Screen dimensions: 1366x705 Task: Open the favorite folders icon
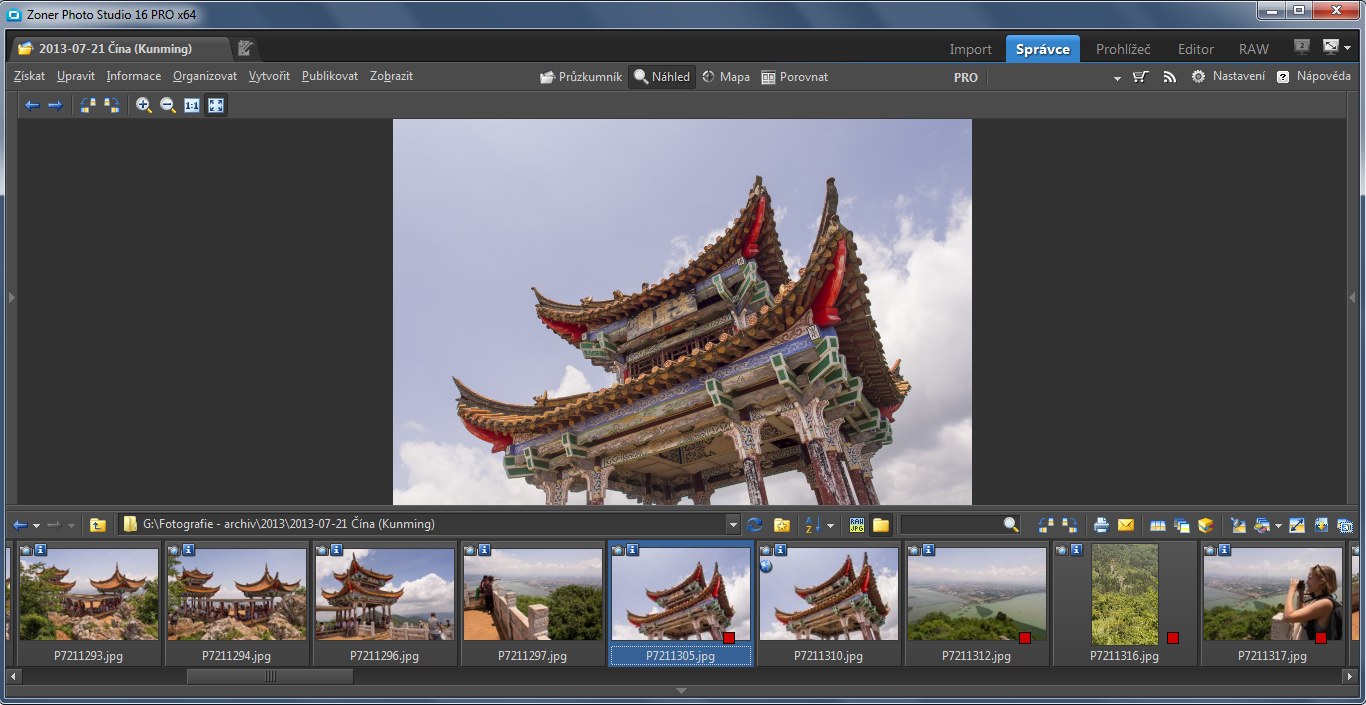point(782,525)
